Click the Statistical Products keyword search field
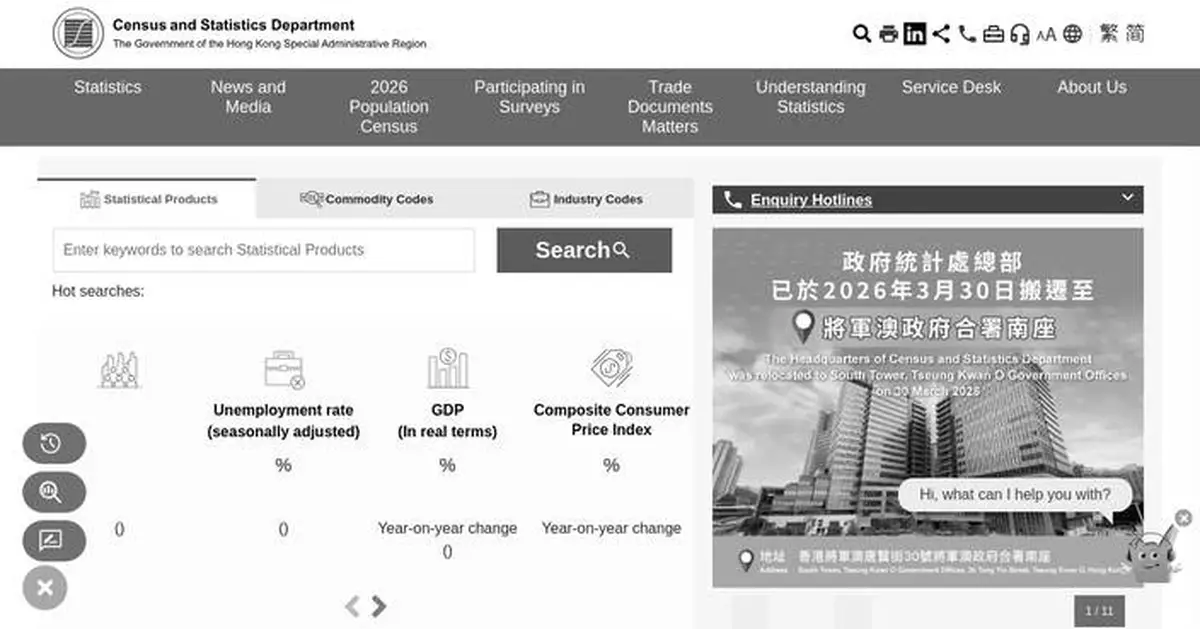The image size is (1200, 629). [264, 250]
